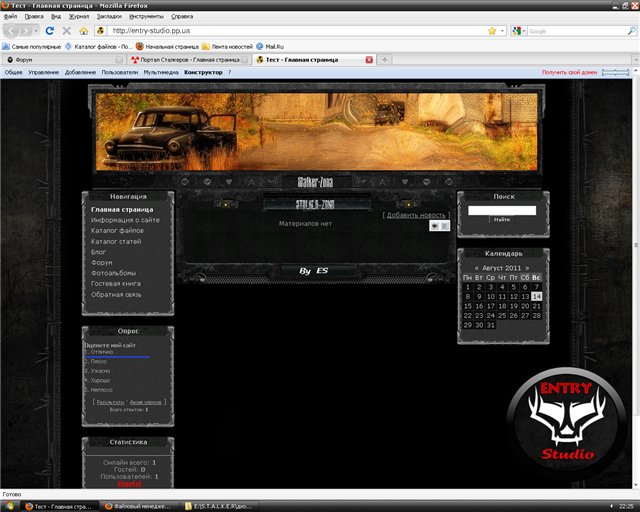Screen dimensions: 640x512
Task: Select poll option Отлично
Action: coord(100,352)
